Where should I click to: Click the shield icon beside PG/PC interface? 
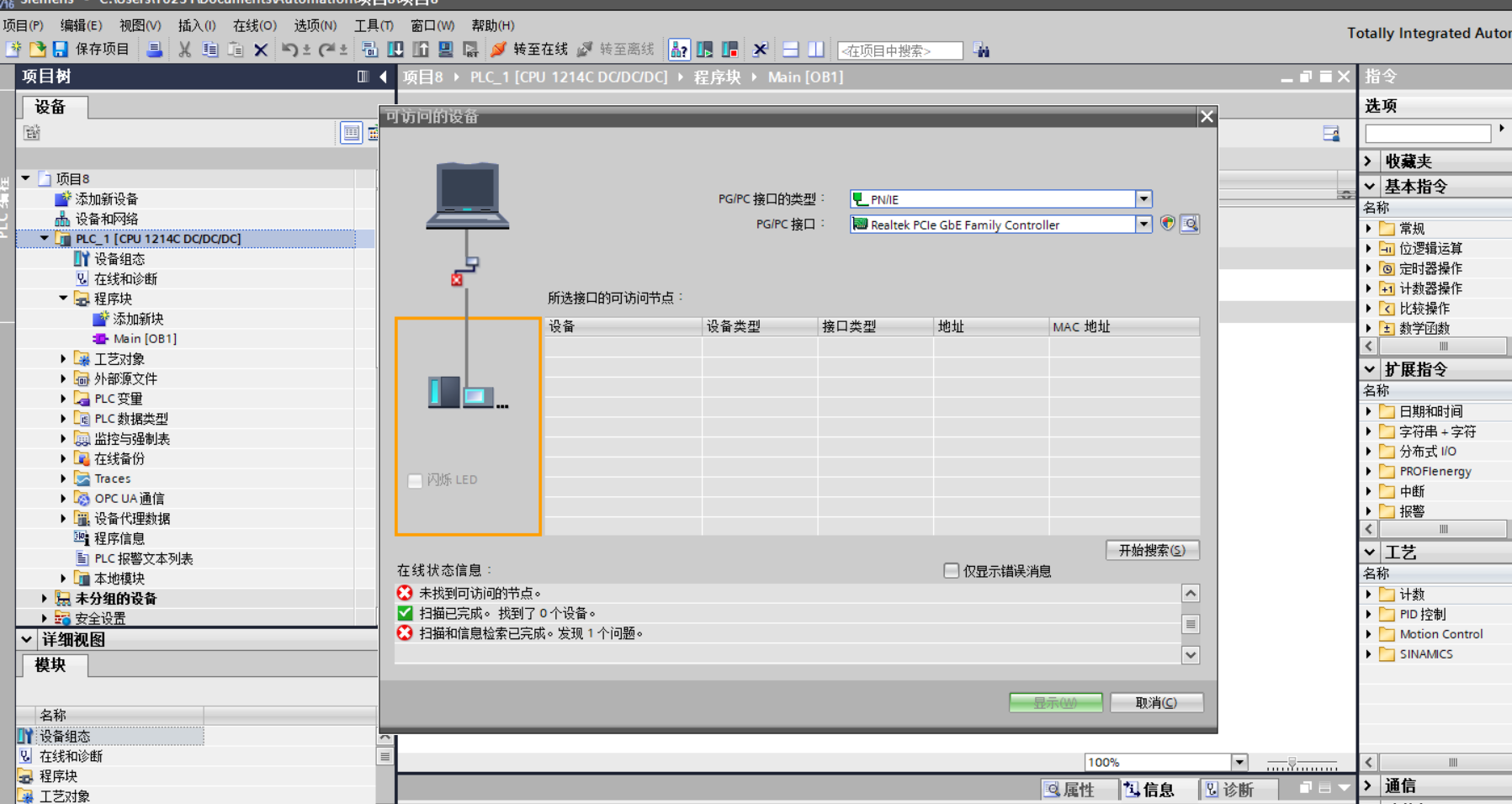[1167, 224]
